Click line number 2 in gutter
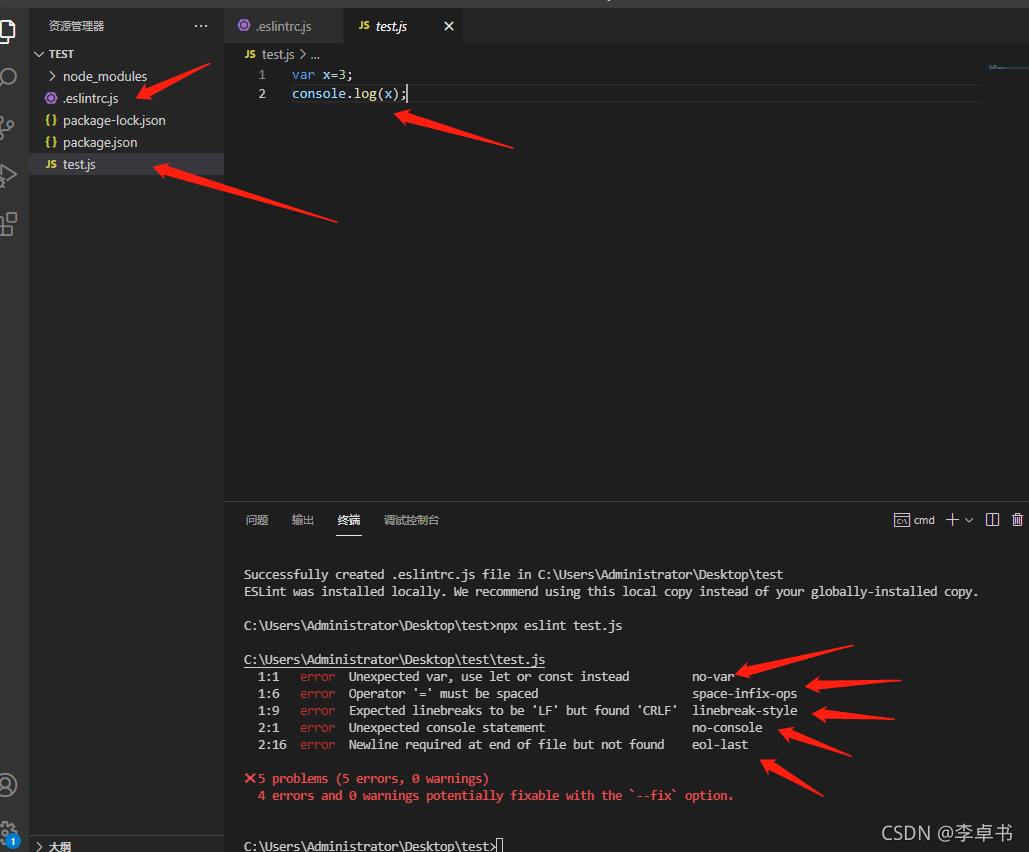This screenshot has height=852, width=1029. [x=262, y=94]
